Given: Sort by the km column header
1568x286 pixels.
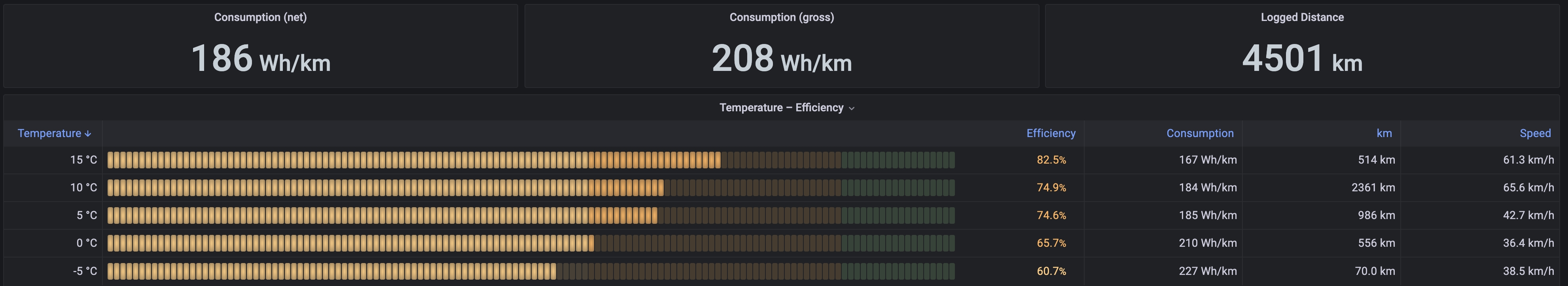Looking at the screenshot, I should tap(1384, 133).
